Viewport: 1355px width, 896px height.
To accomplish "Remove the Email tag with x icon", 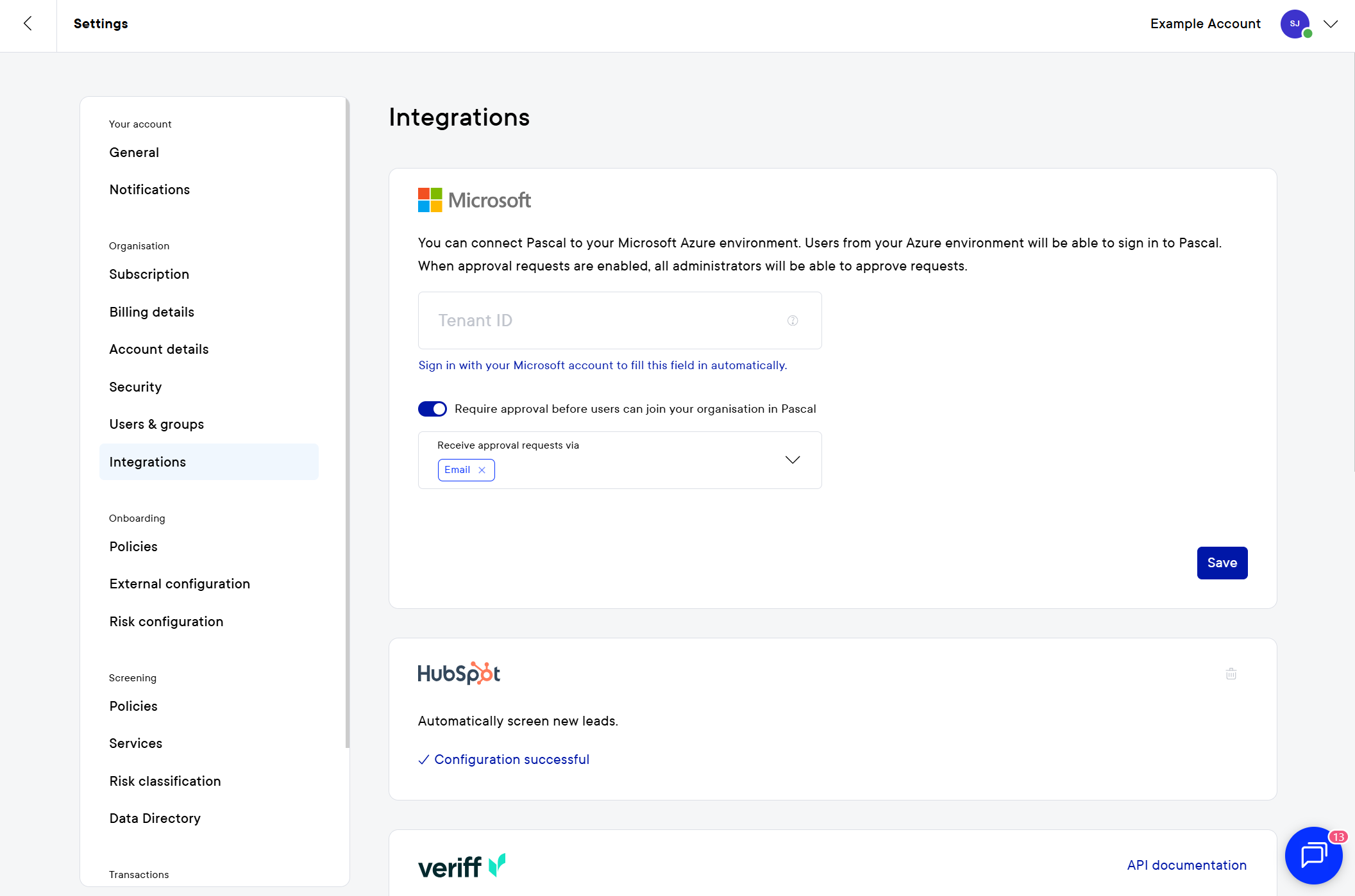I will pyautogui.click(x=482, y=470).
